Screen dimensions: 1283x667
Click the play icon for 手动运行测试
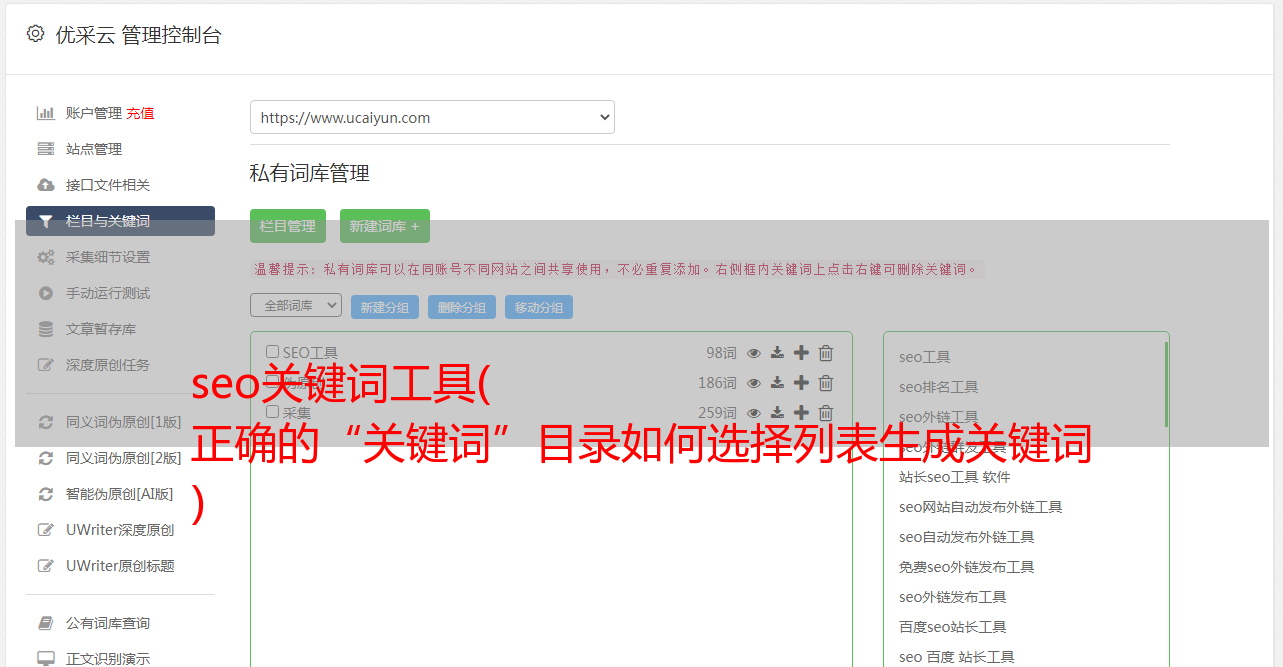45,293
